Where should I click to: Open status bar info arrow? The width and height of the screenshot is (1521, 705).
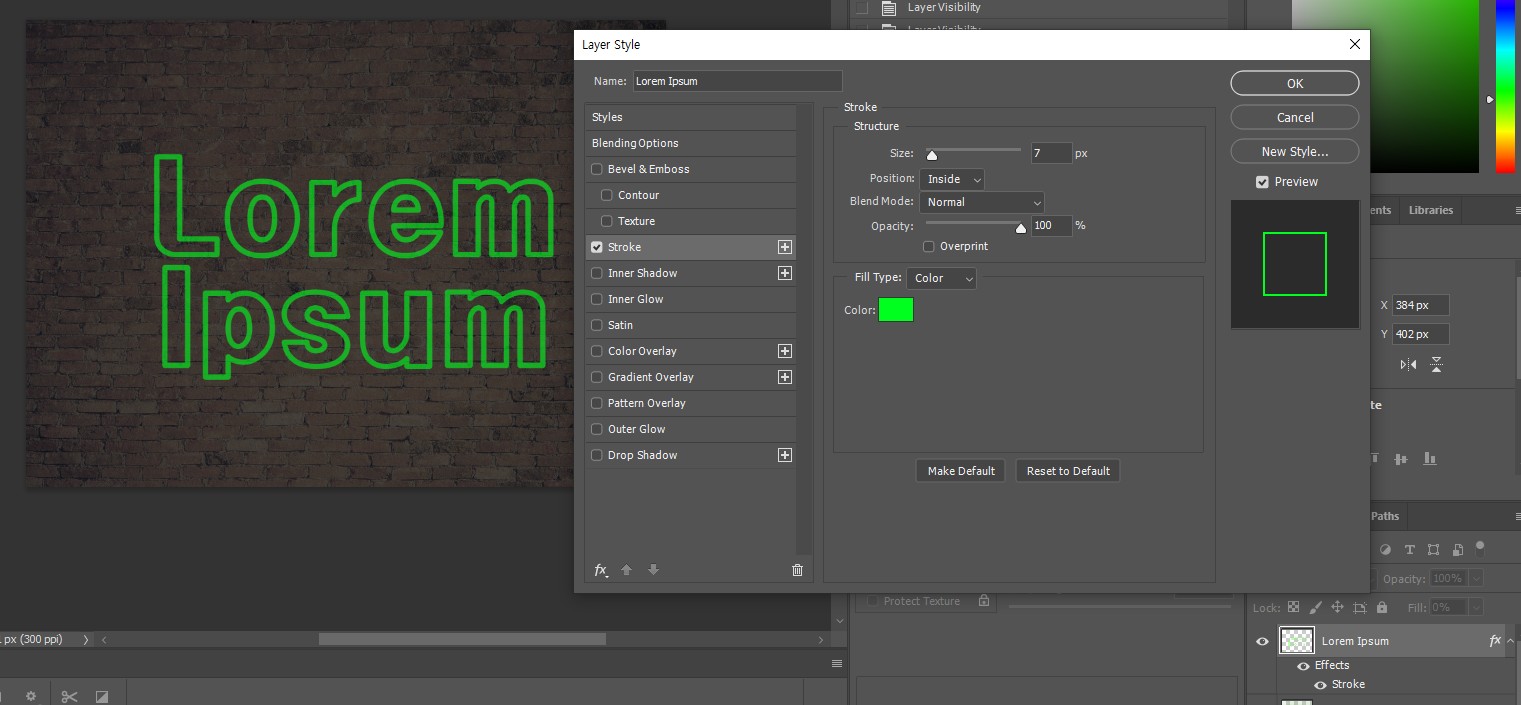tap(85, 639)
